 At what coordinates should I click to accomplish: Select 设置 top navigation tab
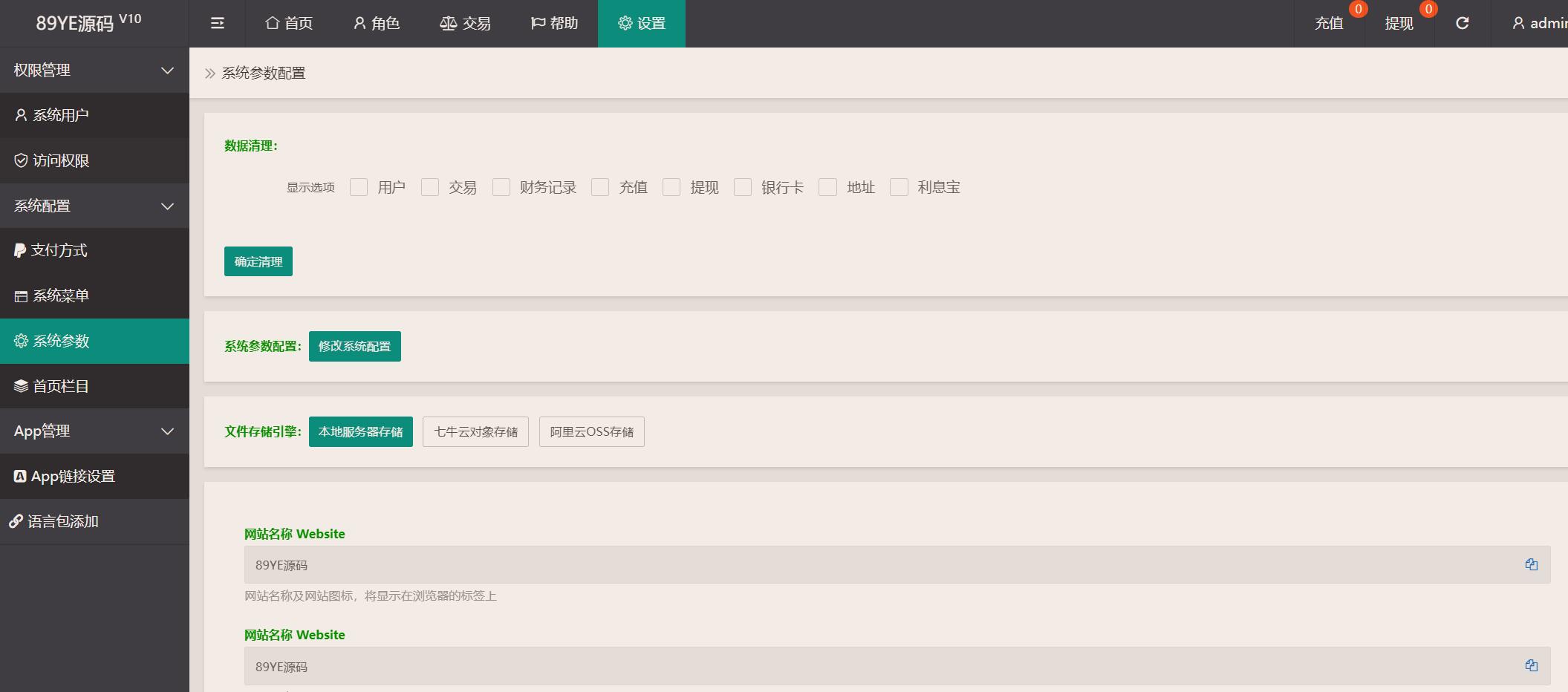tap(642, 23)
